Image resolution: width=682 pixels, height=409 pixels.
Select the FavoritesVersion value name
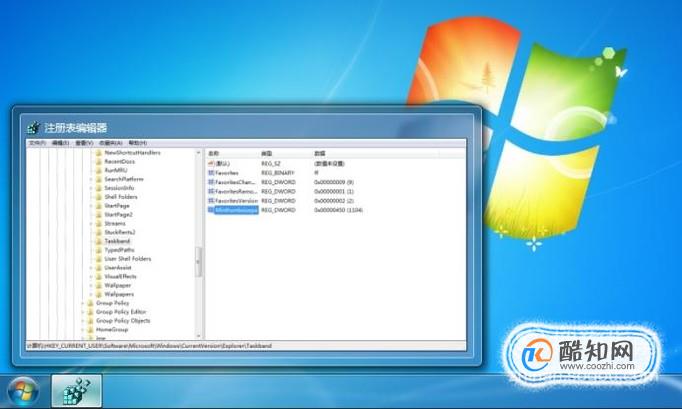pyautogui.click(x=236, y=201)
